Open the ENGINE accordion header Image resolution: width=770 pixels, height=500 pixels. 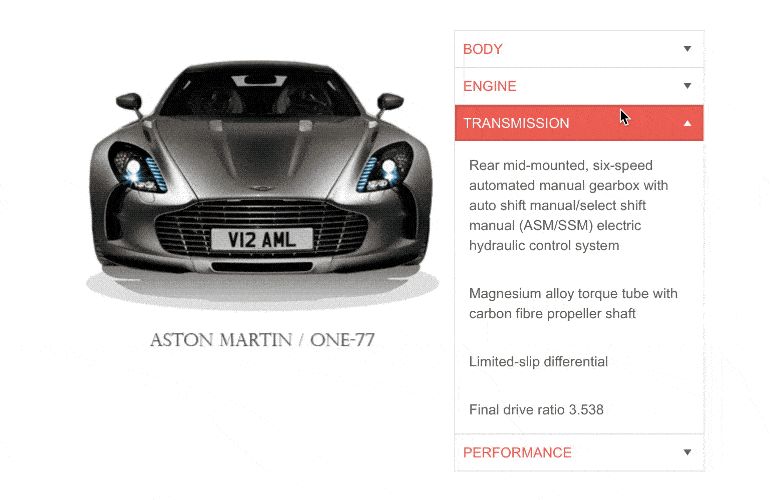tap(579, 86)
